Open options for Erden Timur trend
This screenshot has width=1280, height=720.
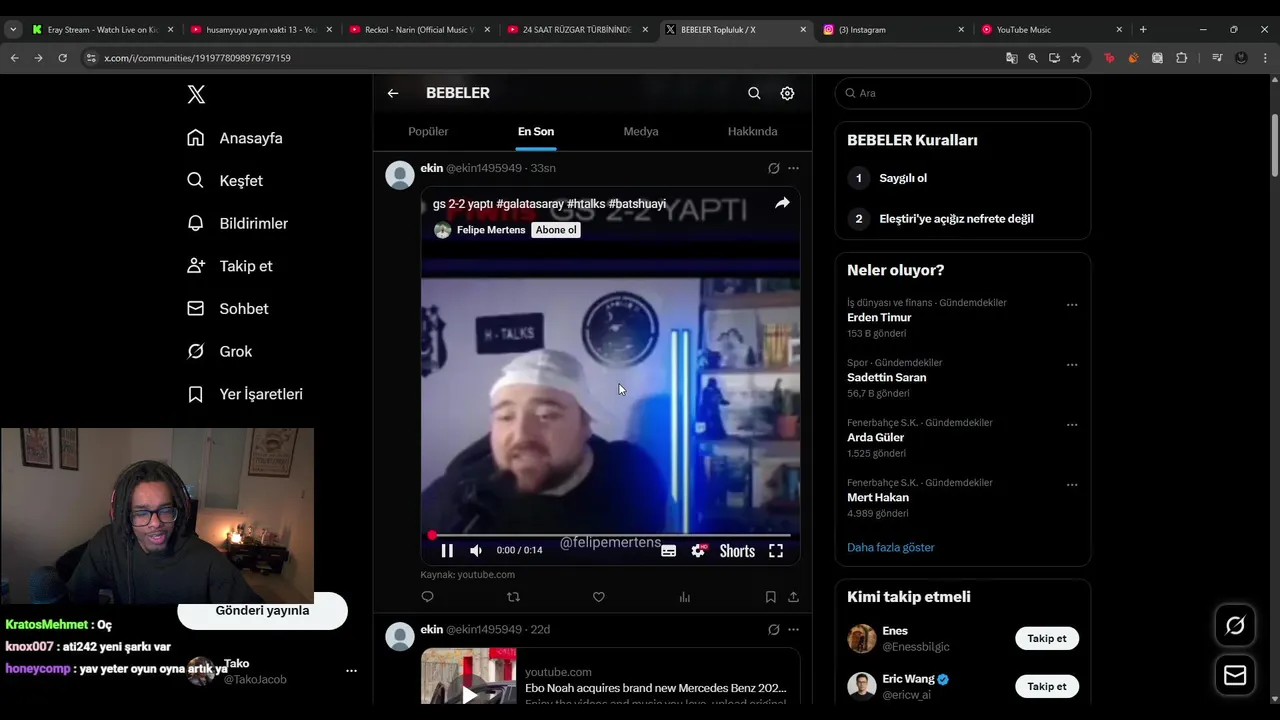click(1072, 305)
